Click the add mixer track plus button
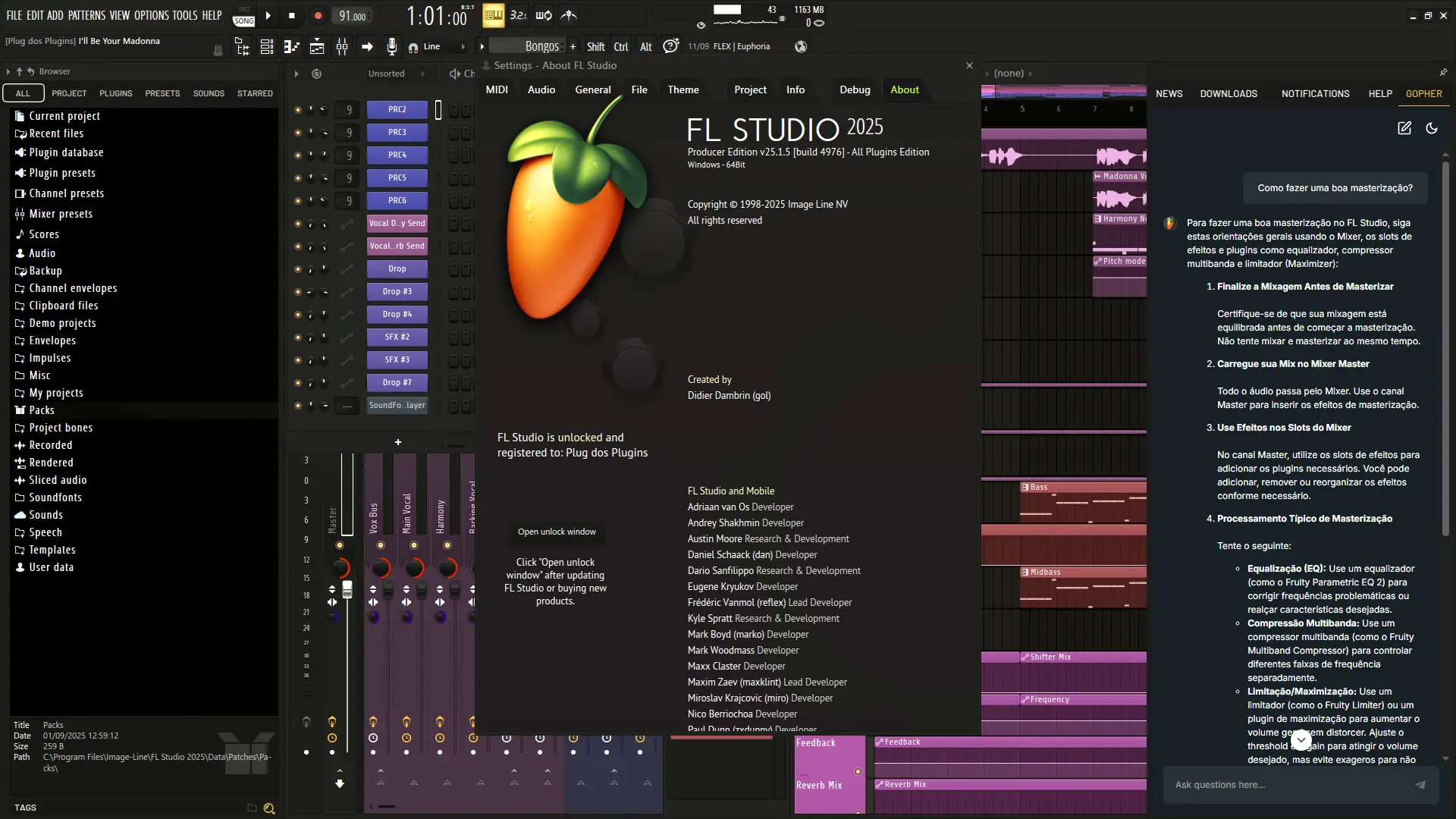Viewport: 1456px width, 819px height. click(397, 441)
